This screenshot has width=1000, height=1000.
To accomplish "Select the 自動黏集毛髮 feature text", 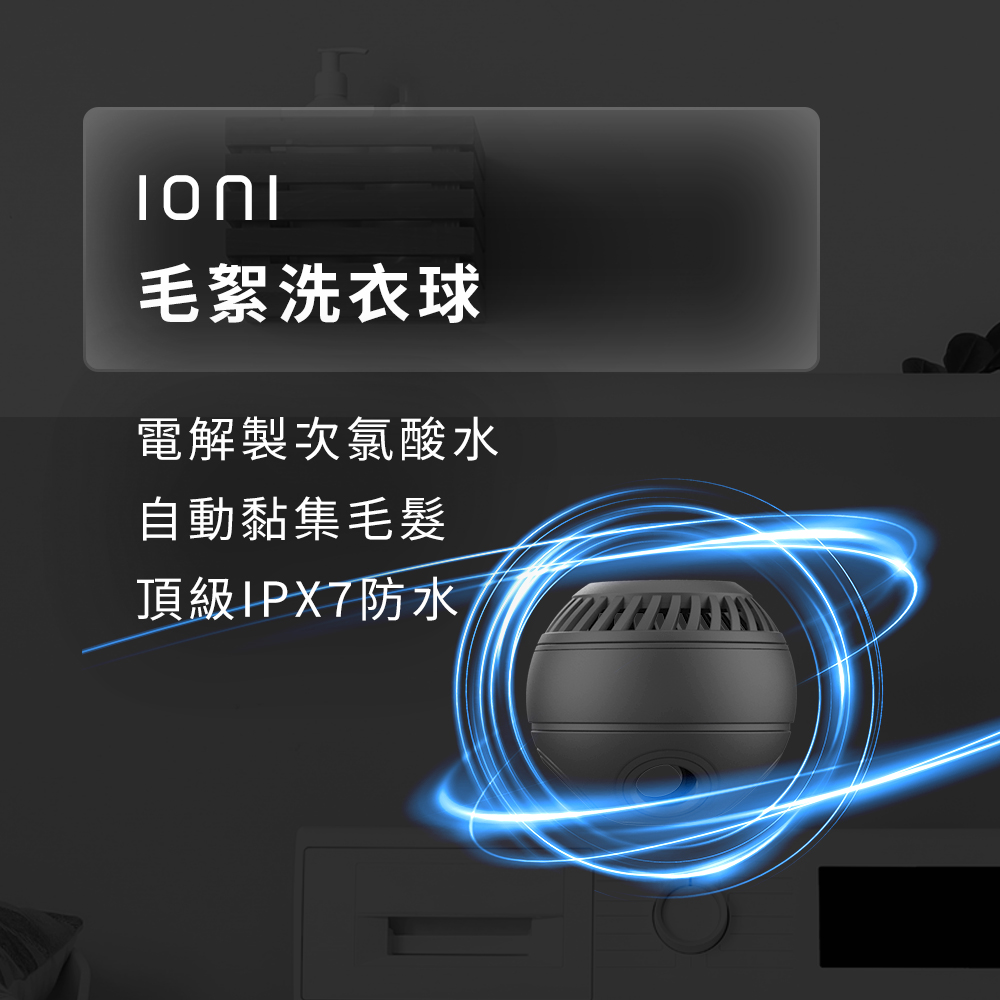I will tap(291, 519).
